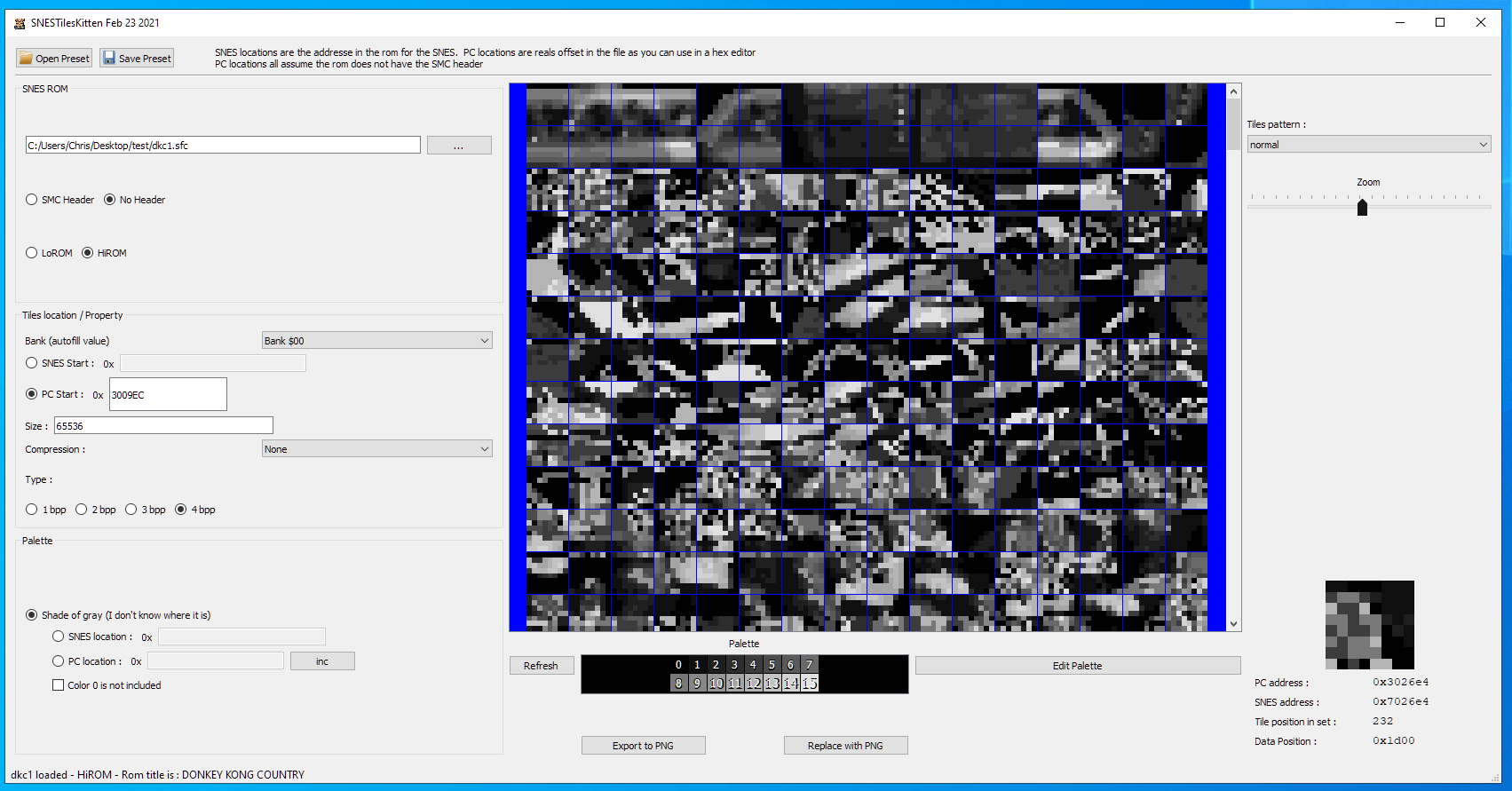Open the Tiles pattern dropdown

[x=1367, y=145]
